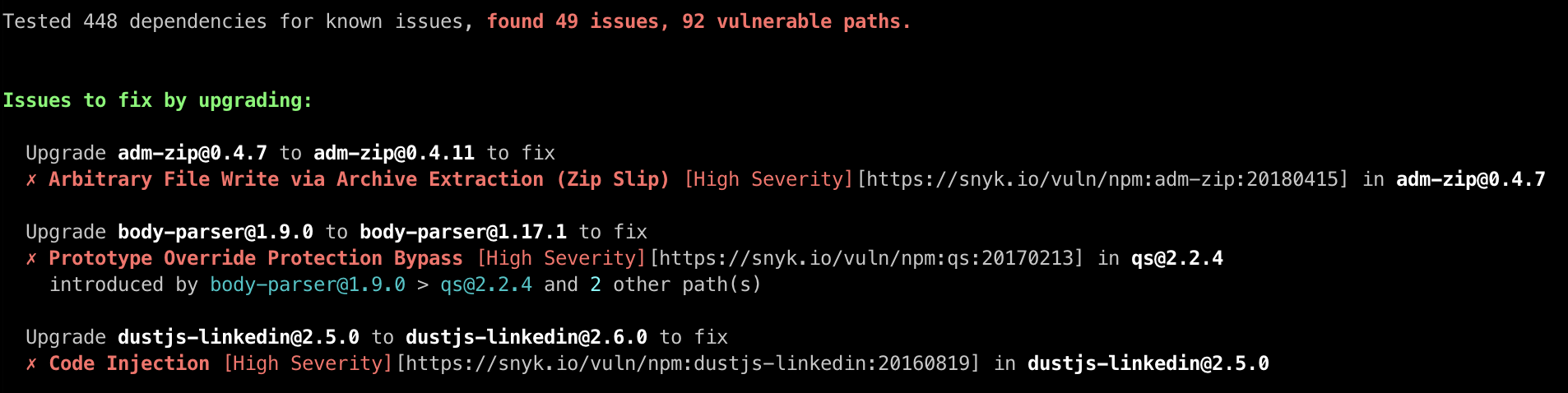The height and width of the screenshot is (393, 1568).
Task: Click the High Severity tag for Code Injection
Action: (308, 364)
